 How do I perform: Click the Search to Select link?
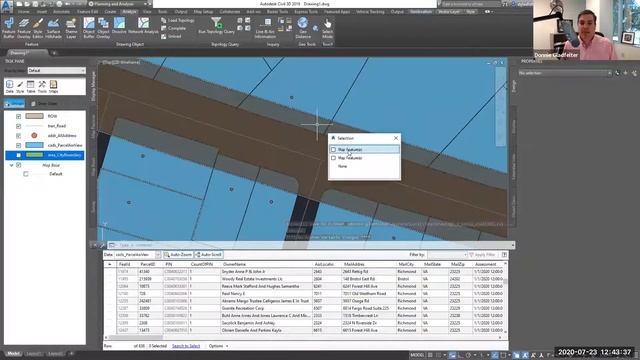click(x=186, y=346)
